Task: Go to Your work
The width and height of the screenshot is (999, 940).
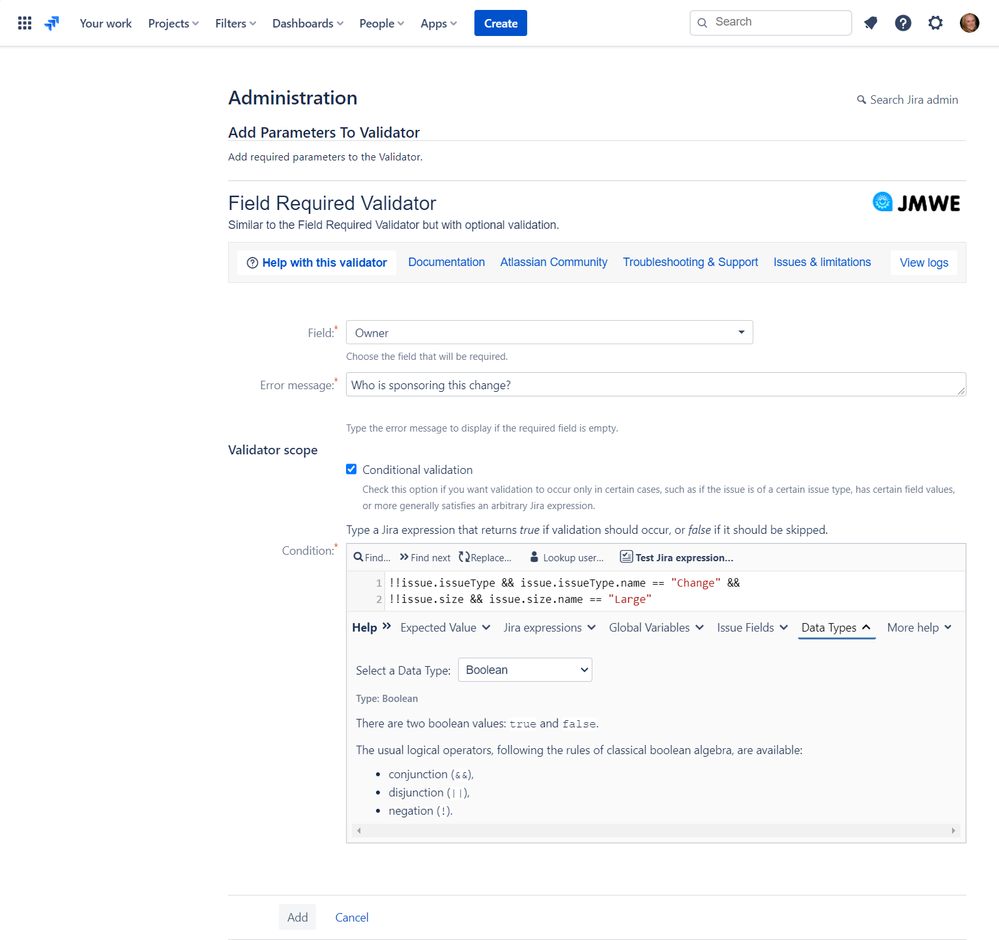Action: coord(106,24)
